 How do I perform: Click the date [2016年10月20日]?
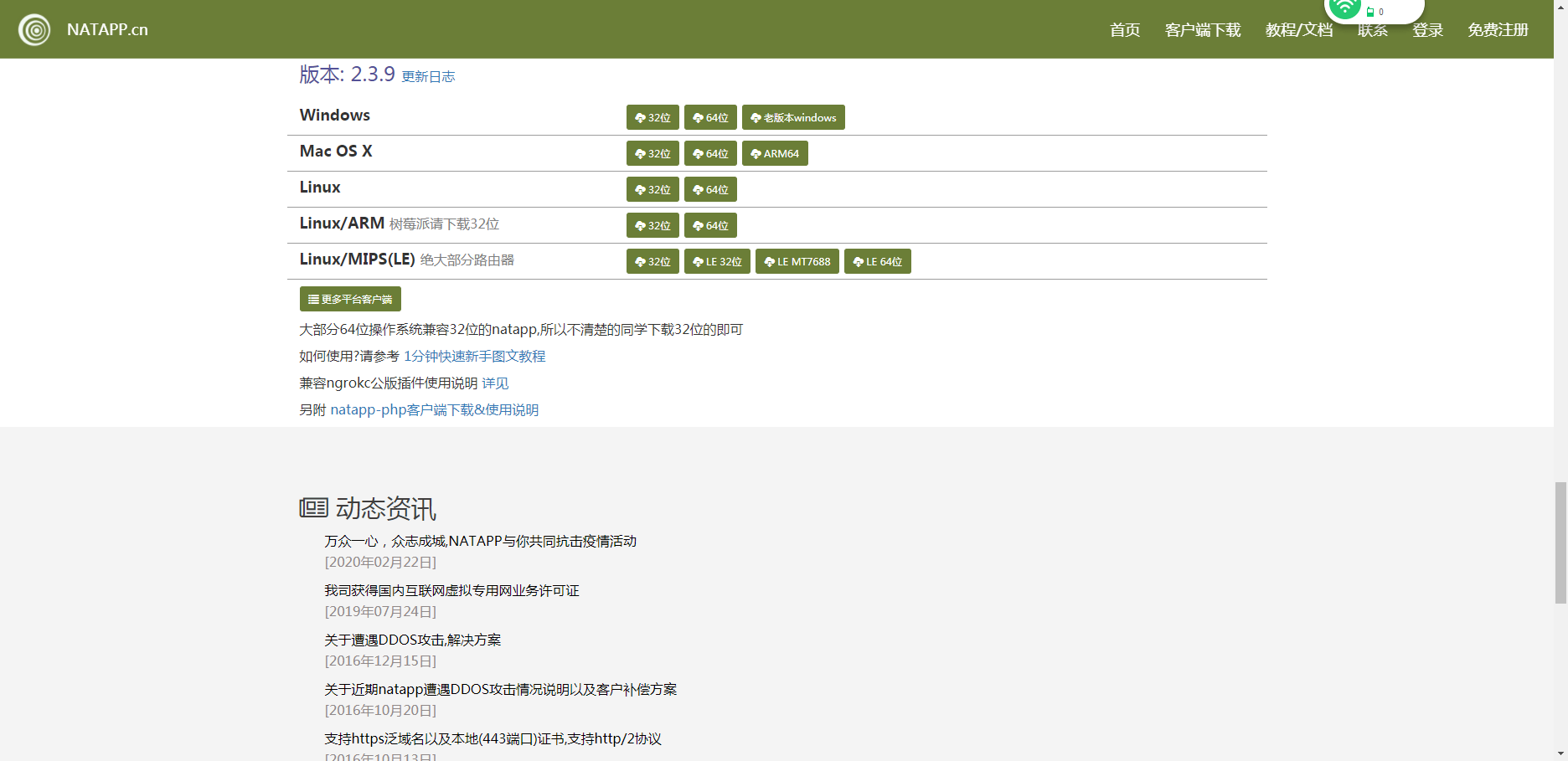coord(380,711)
